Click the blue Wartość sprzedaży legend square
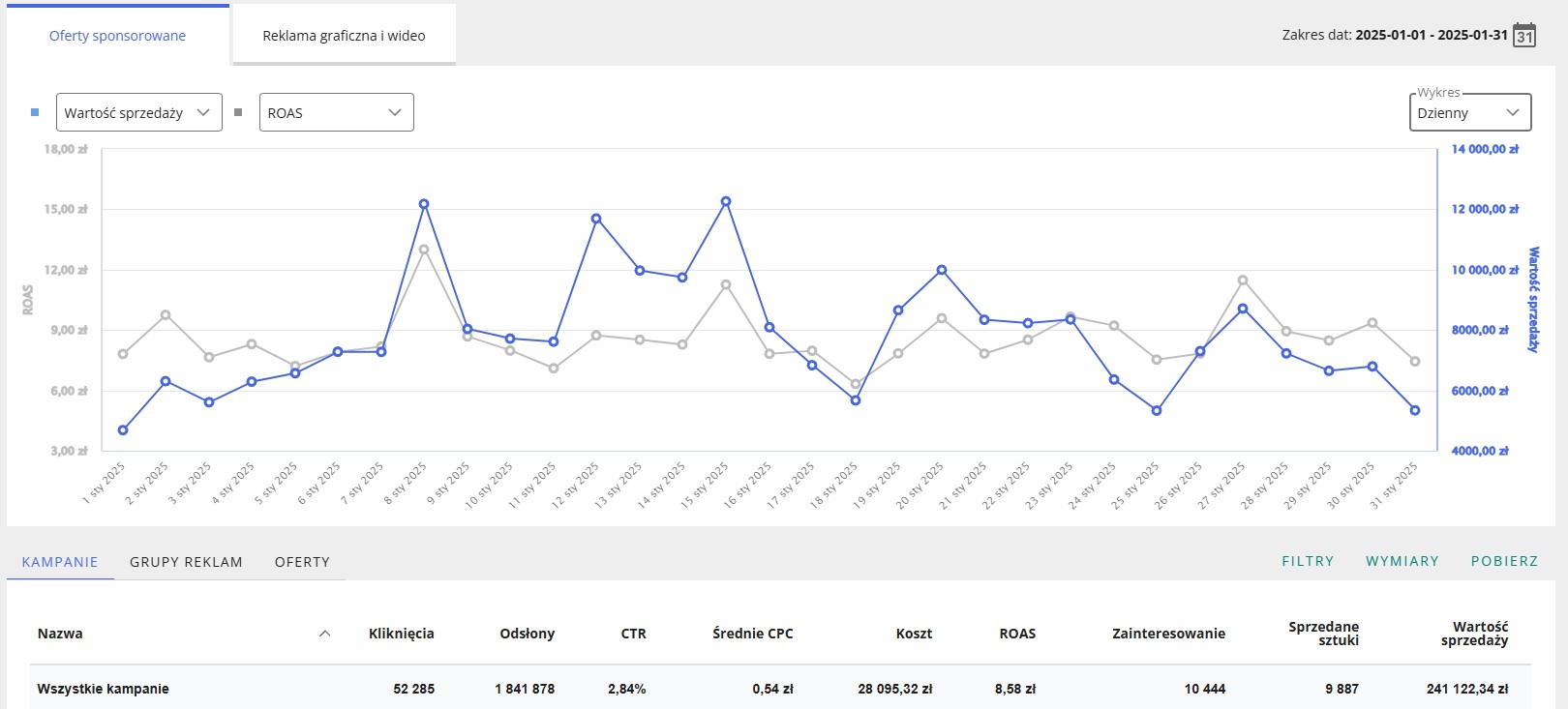Viewport: 1568px width, 709px height. pos(35,112)
